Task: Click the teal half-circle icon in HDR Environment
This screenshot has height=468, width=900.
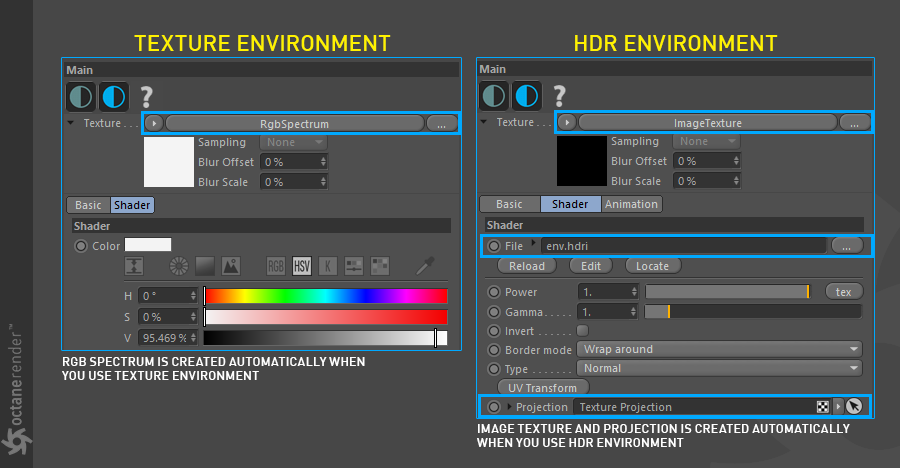Action: click(x=494, y=95)
